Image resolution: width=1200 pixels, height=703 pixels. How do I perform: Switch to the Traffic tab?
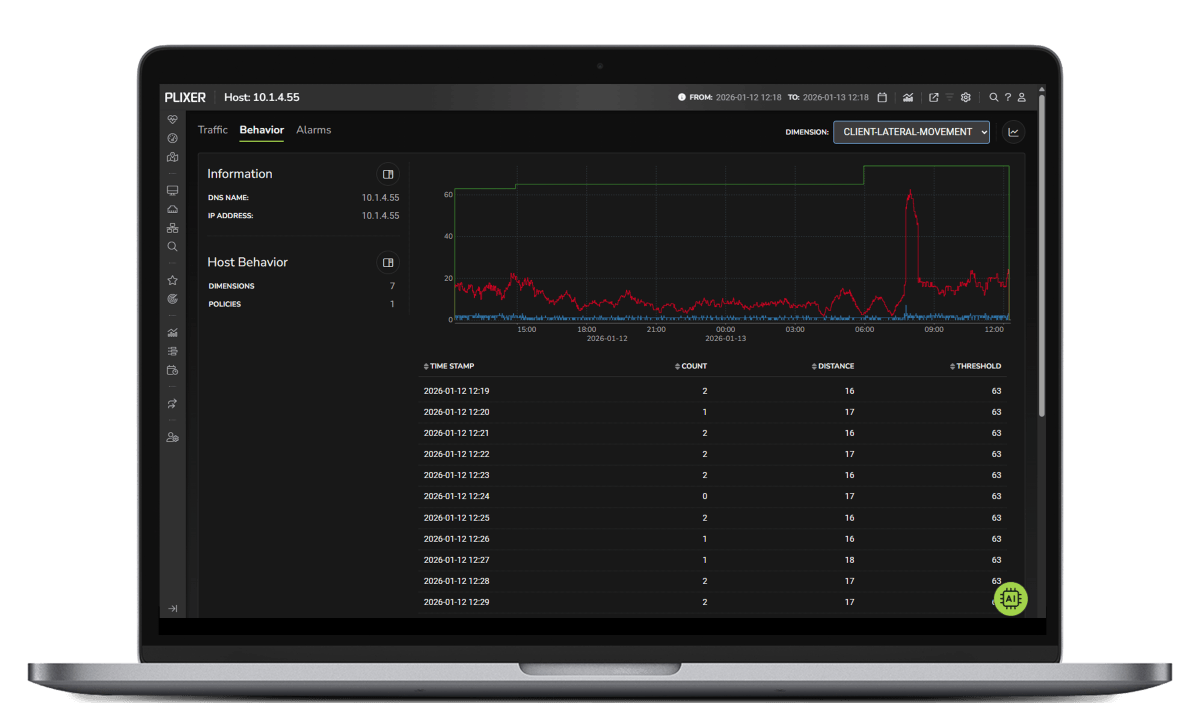213,130
